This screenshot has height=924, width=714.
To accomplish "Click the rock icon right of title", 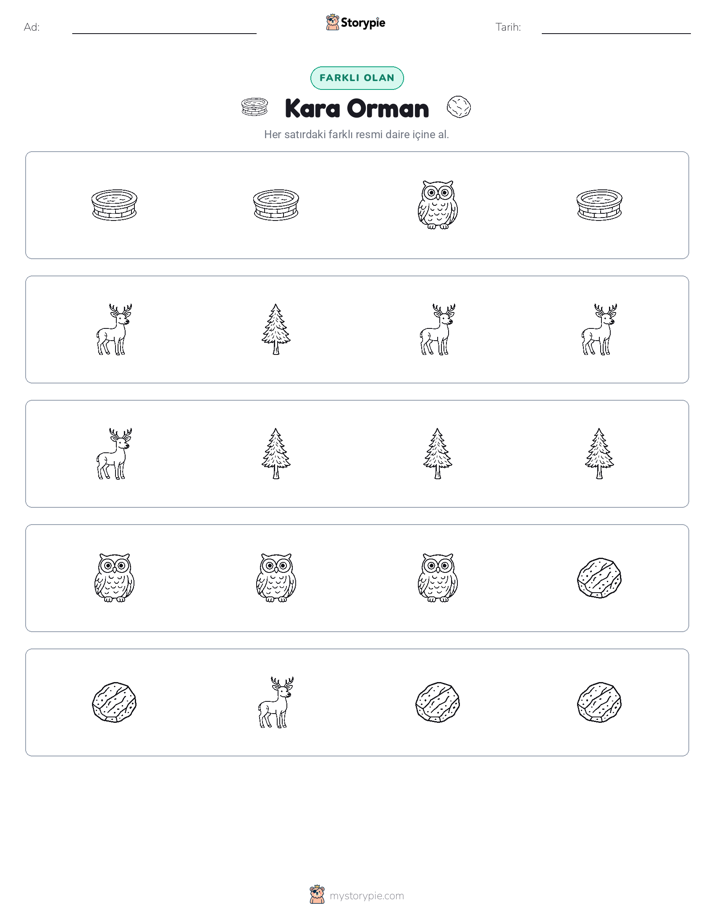I will pyautogui.click(x=458, y=107).
